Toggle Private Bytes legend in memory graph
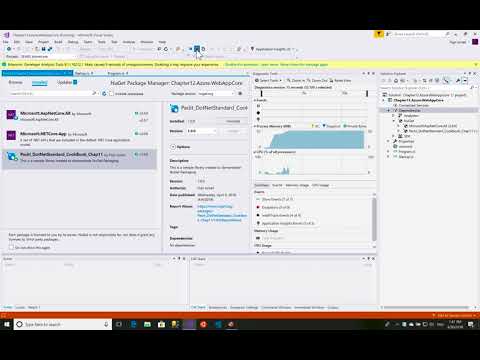This screenshot has width=480, height=360. click(355, 126)
